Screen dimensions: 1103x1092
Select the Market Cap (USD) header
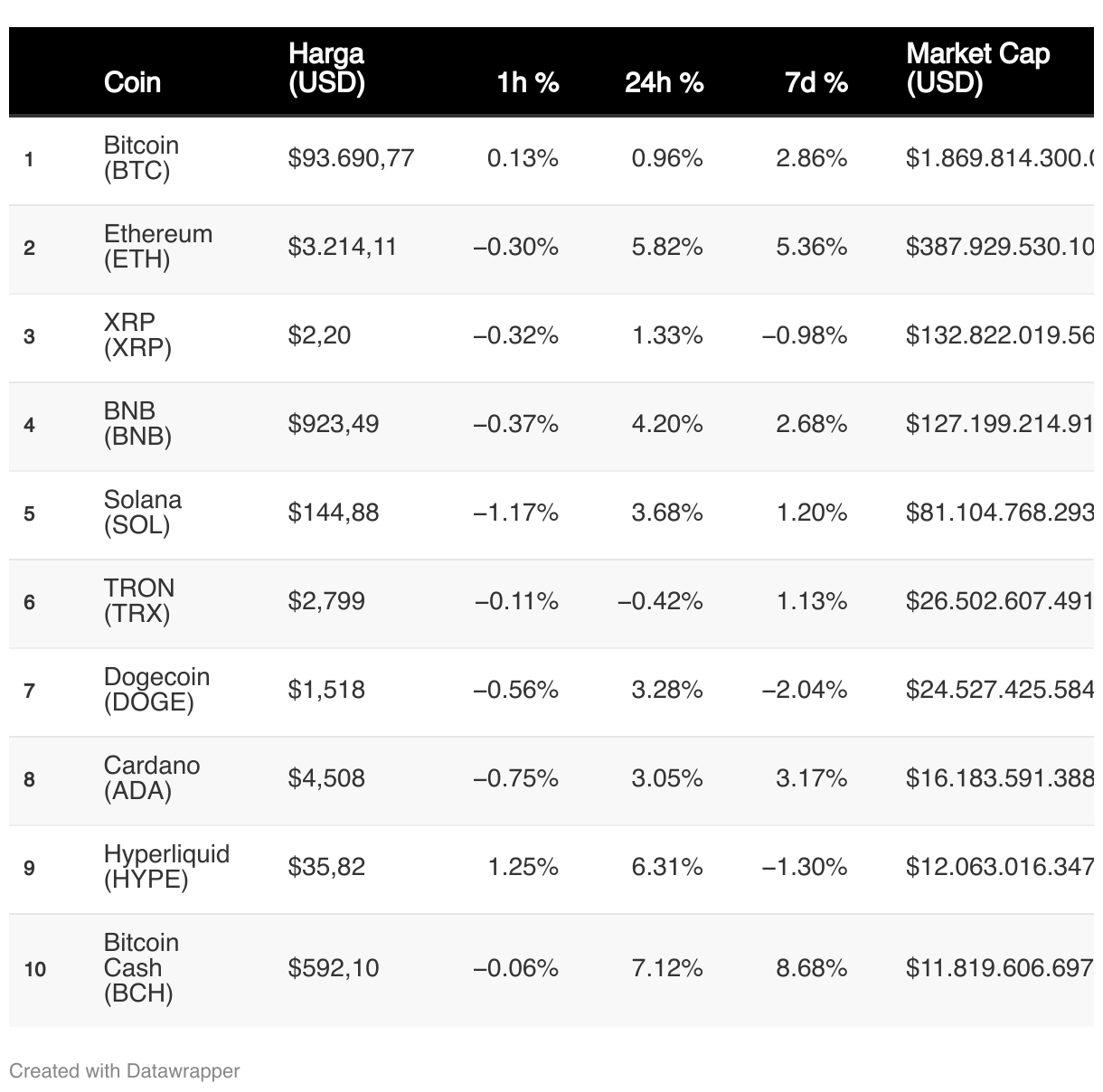[x=977, y=68]
